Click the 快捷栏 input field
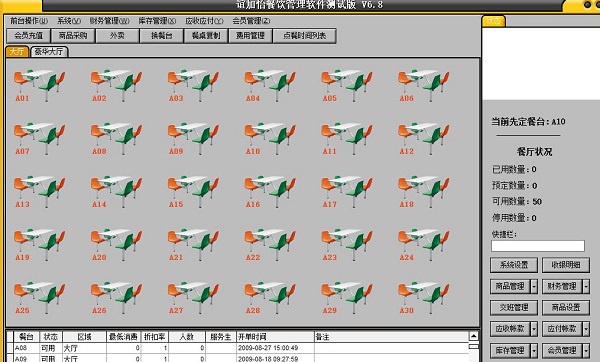 coord(538,246)
